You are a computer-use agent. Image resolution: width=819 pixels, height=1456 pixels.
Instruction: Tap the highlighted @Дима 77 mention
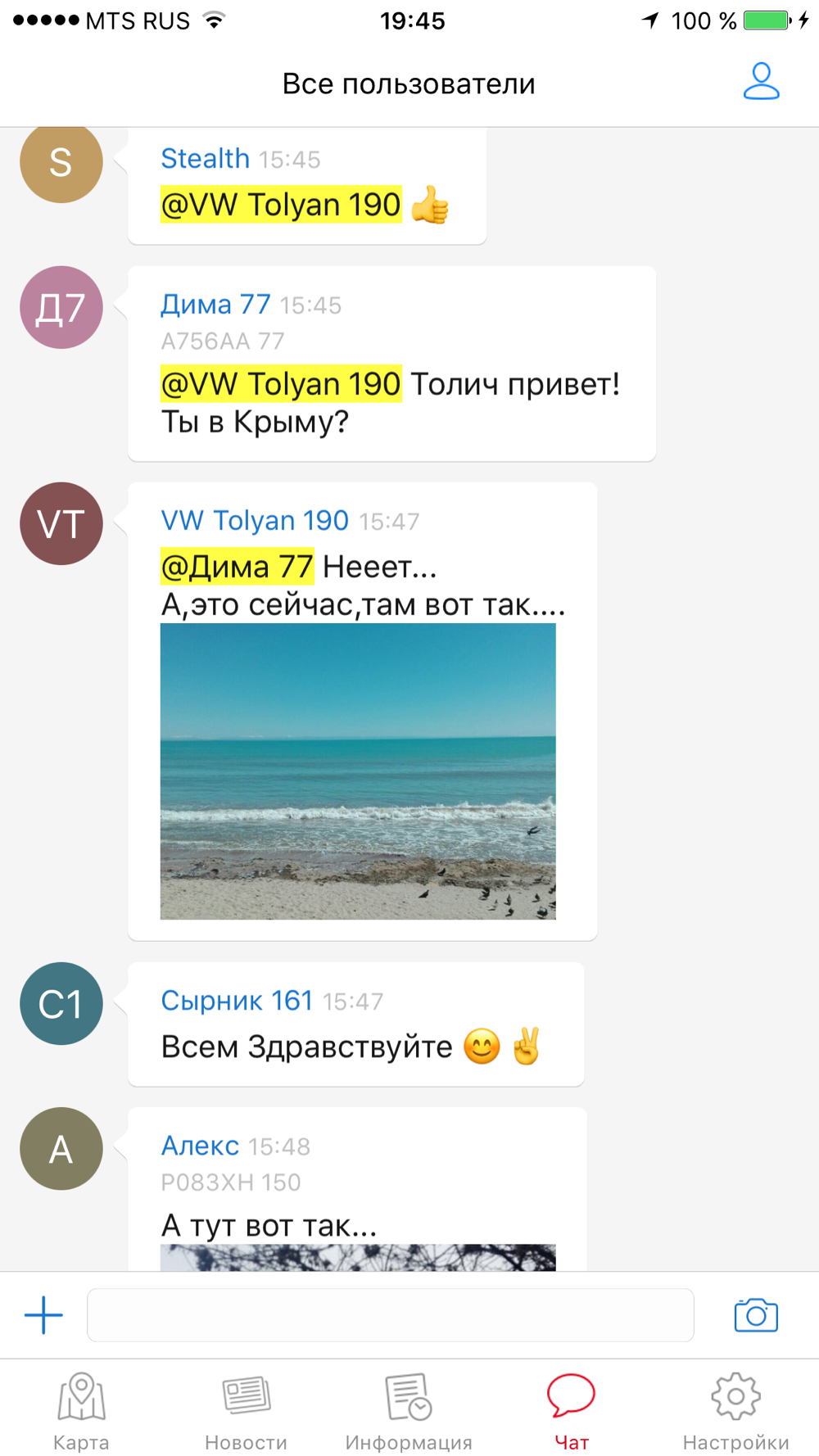pos(237,566)
